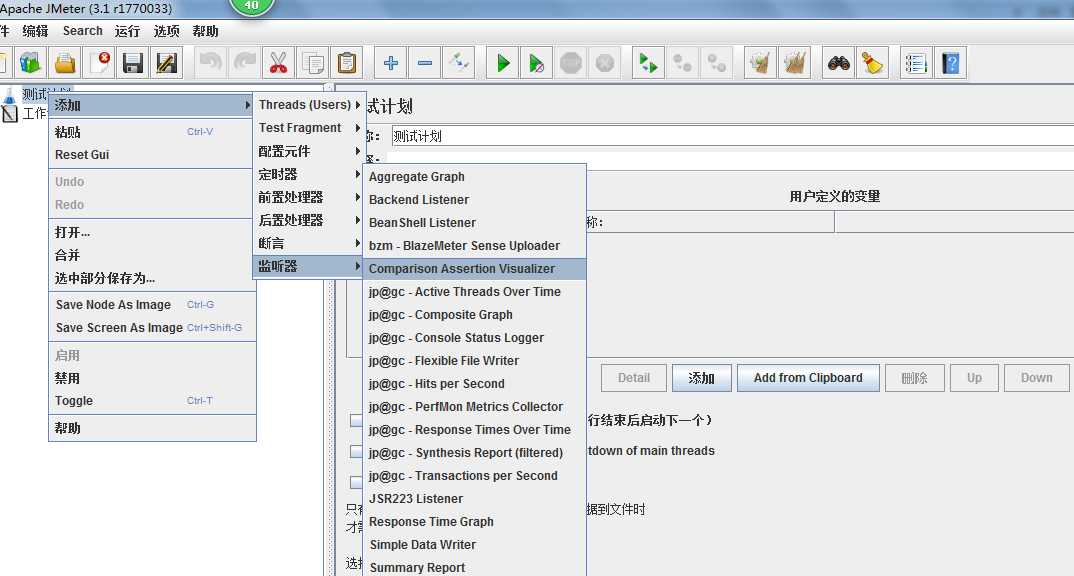Expand the 监听器 submenu
1074x576 pixels.
pyautogui.click(x=308, y=266)
